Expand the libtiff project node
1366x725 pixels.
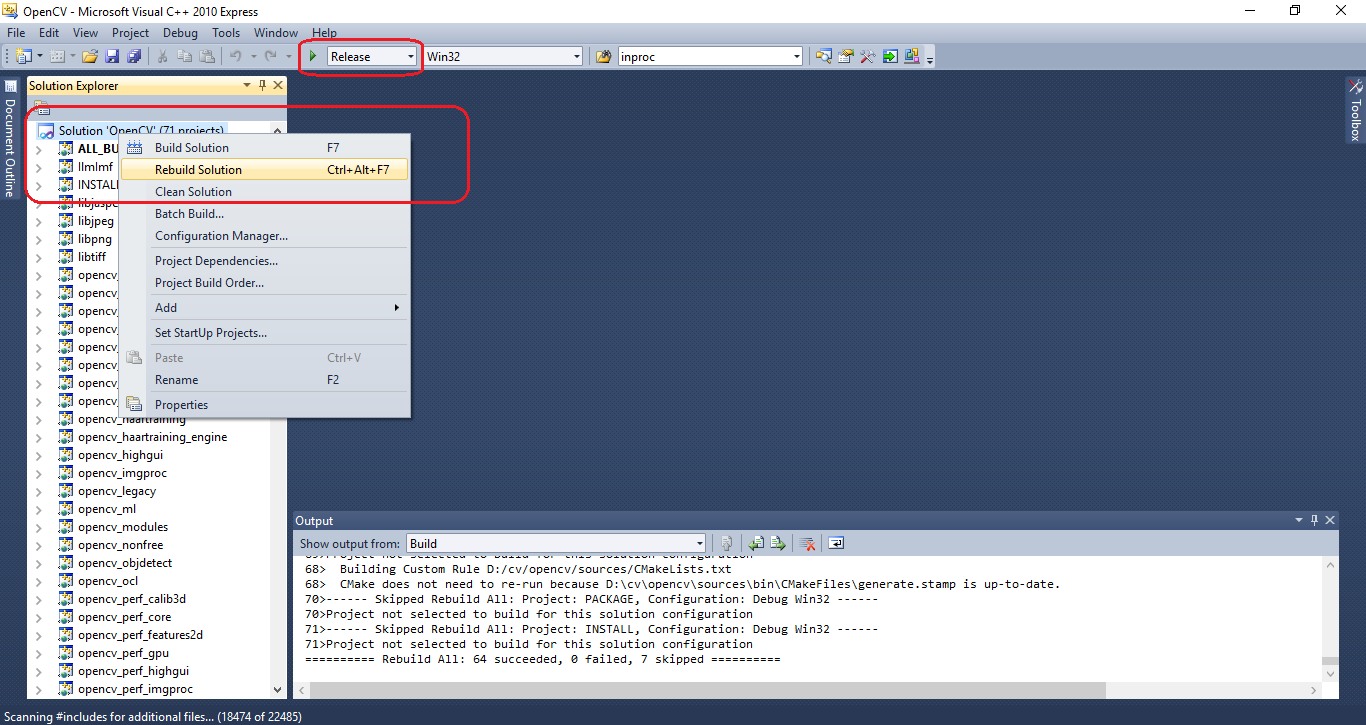[39, 257]
